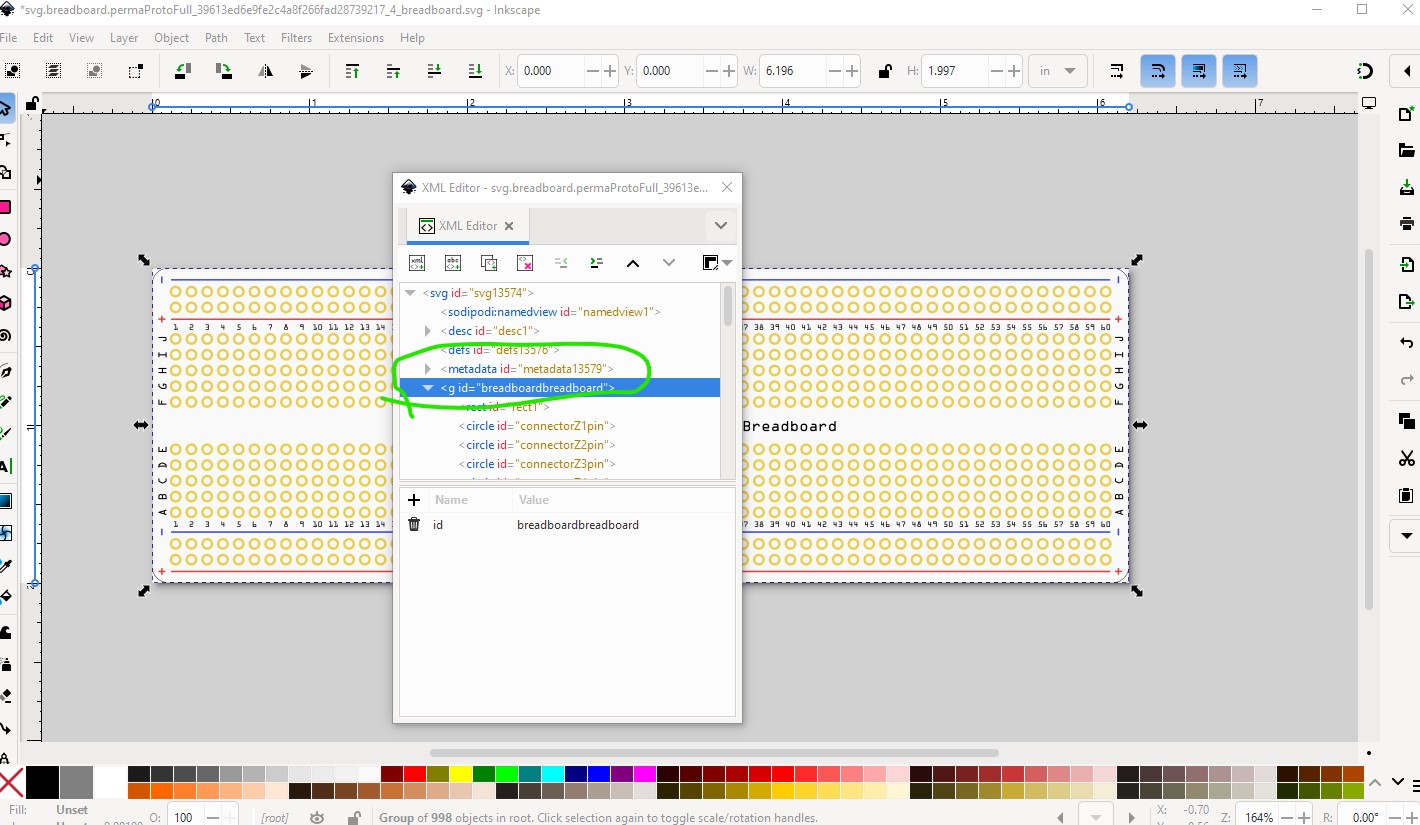
Task: Expand the metadata13579 node
Action: tap(428, 369)
